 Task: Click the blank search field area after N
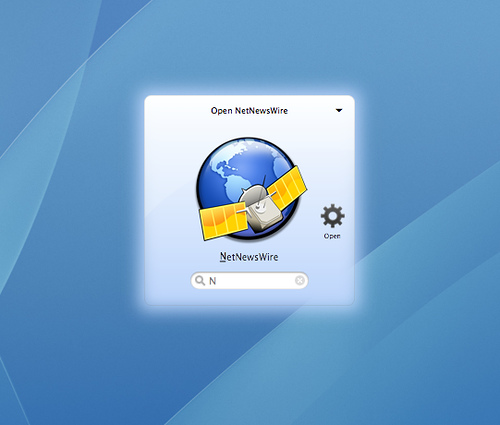255,281
